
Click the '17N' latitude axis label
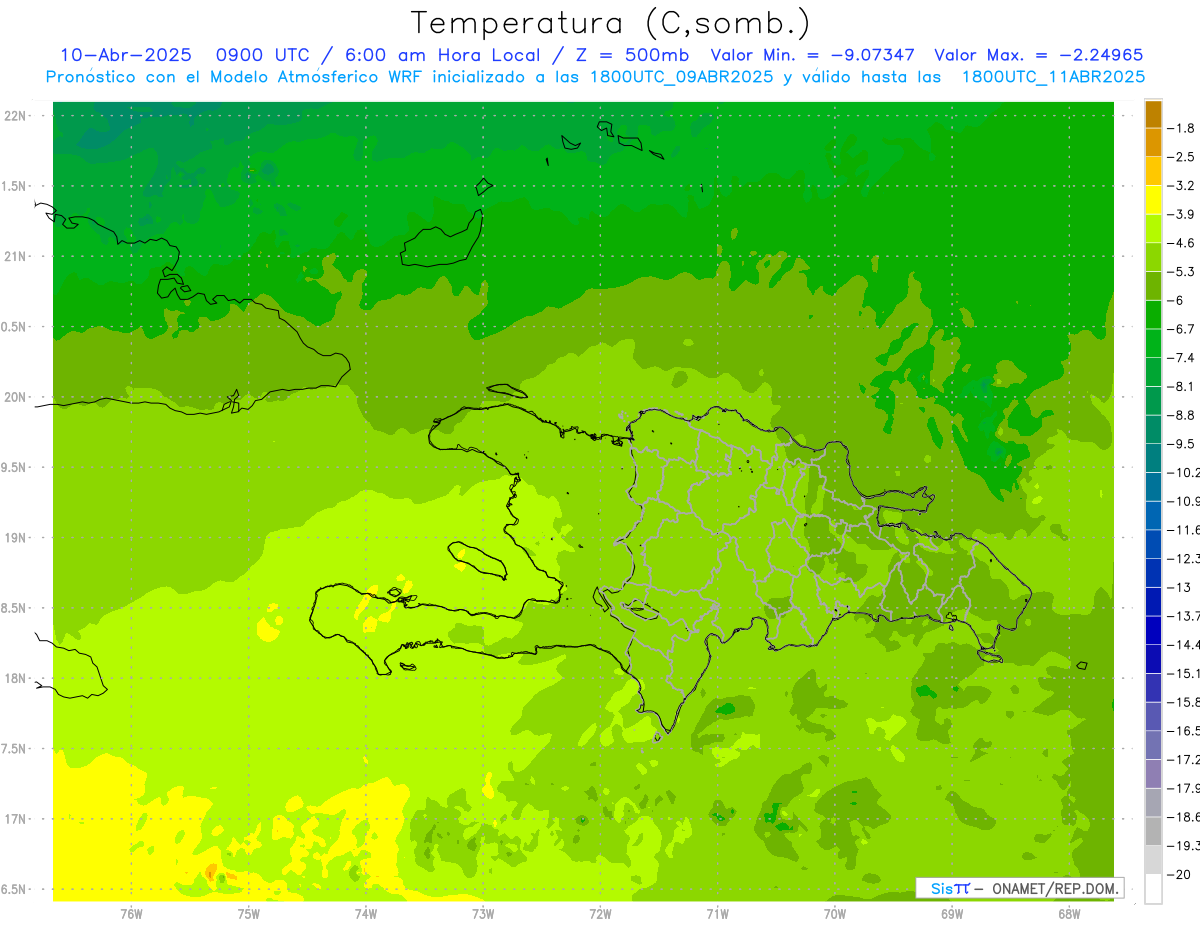pos(15,819)
